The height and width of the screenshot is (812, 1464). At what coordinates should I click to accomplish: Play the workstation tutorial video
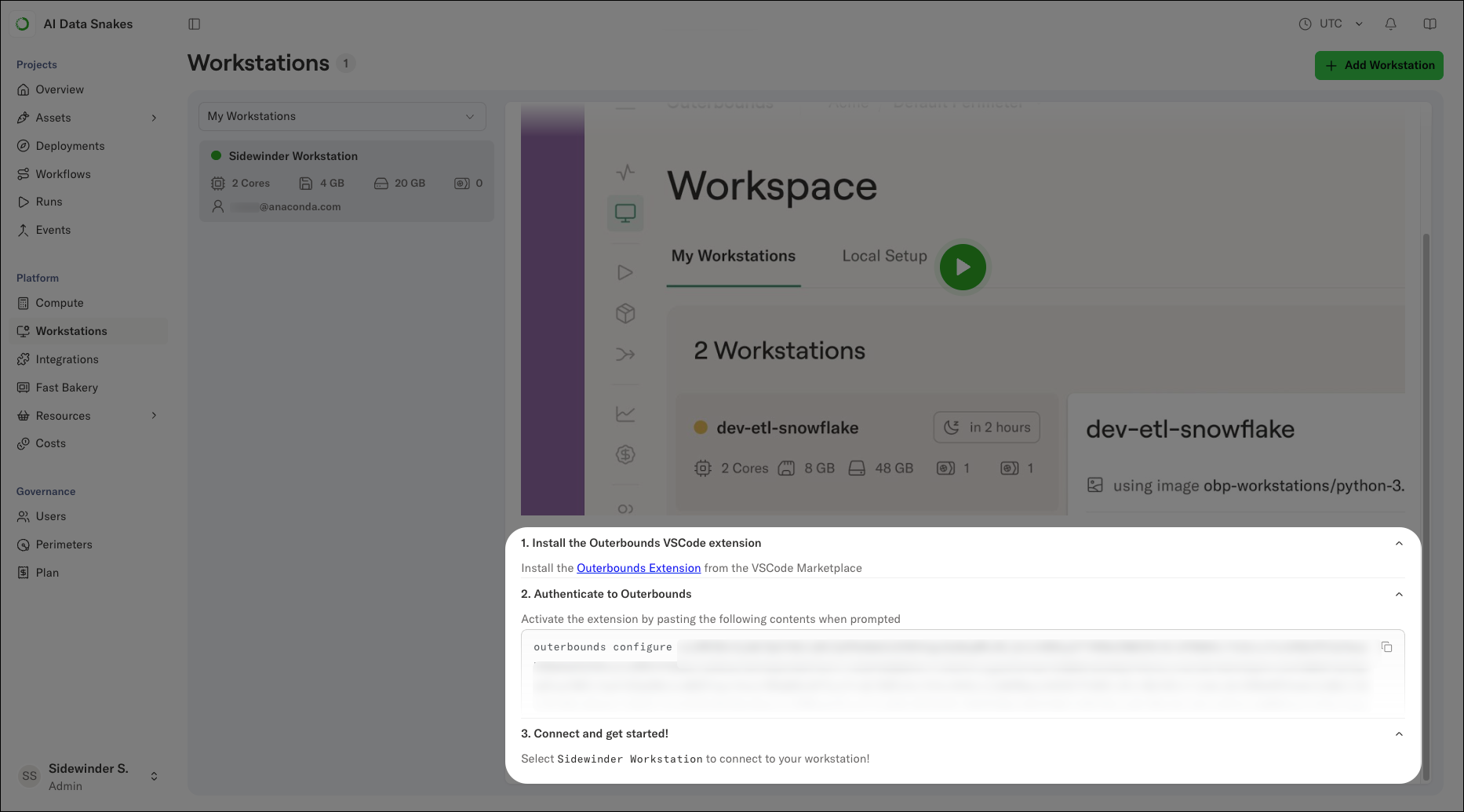(963, 268)
